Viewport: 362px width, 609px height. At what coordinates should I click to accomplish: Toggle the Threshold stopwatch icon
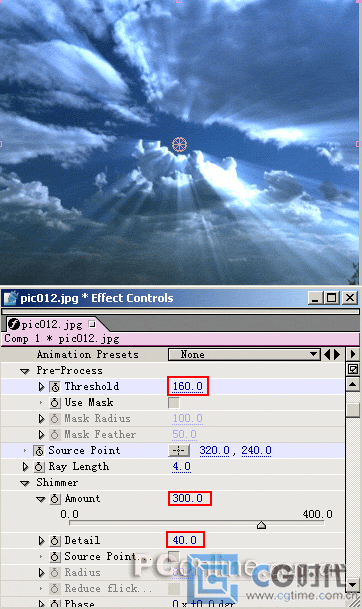tap(55, 387)
